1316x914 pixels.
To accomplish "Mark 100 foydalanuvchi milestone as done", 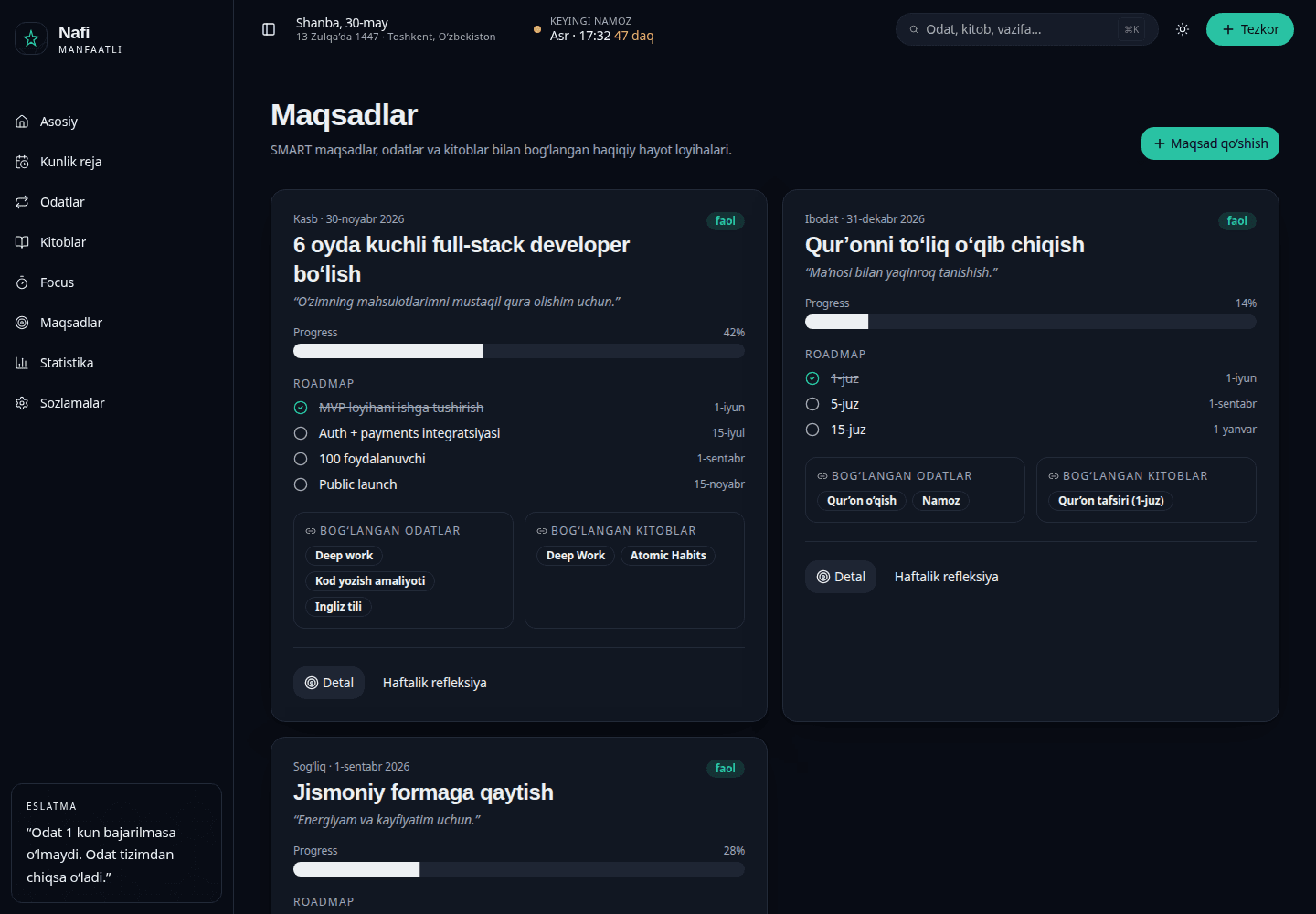I will [301, 459].
